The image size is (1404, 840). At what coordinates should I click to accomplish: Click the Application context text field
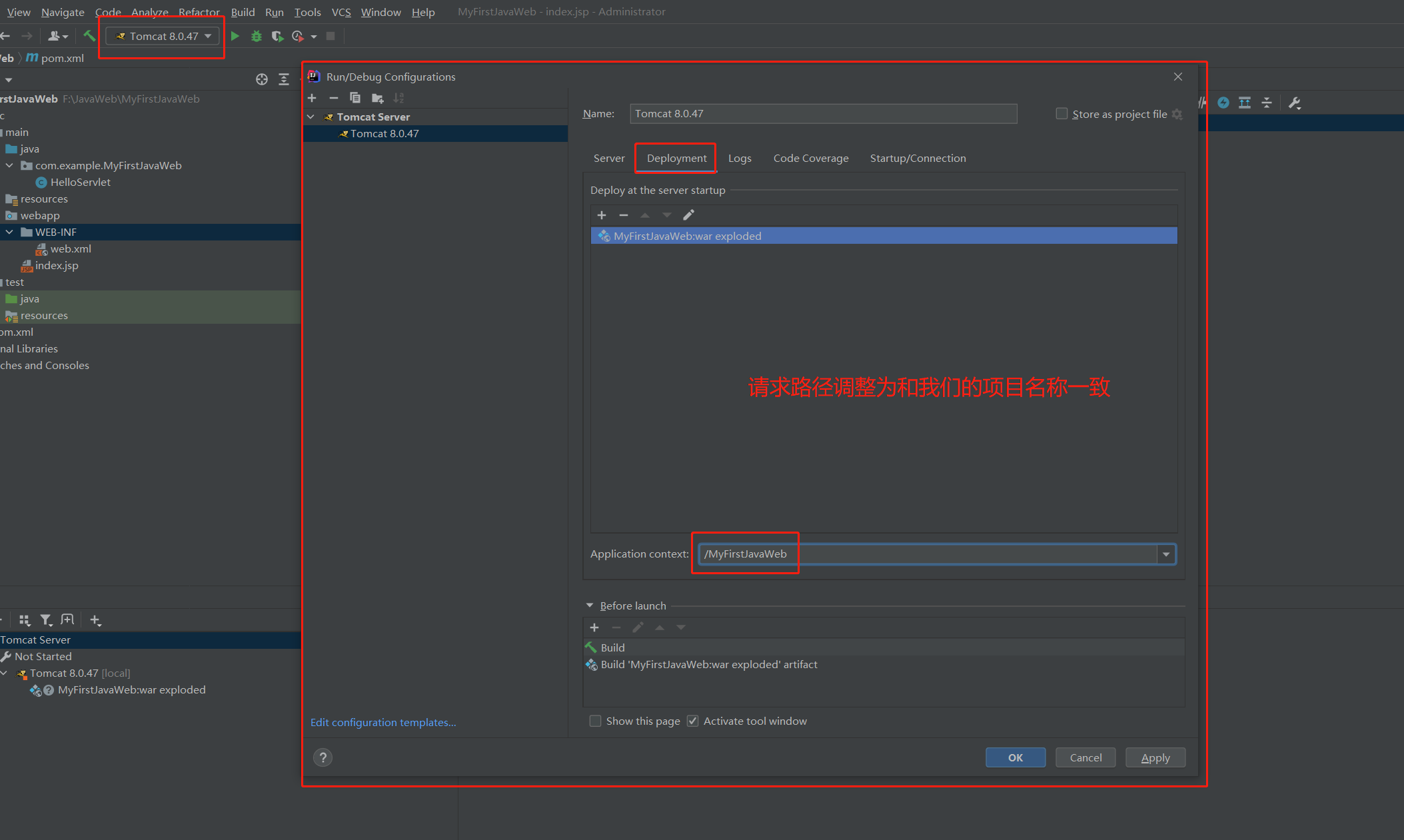point(928,554)
